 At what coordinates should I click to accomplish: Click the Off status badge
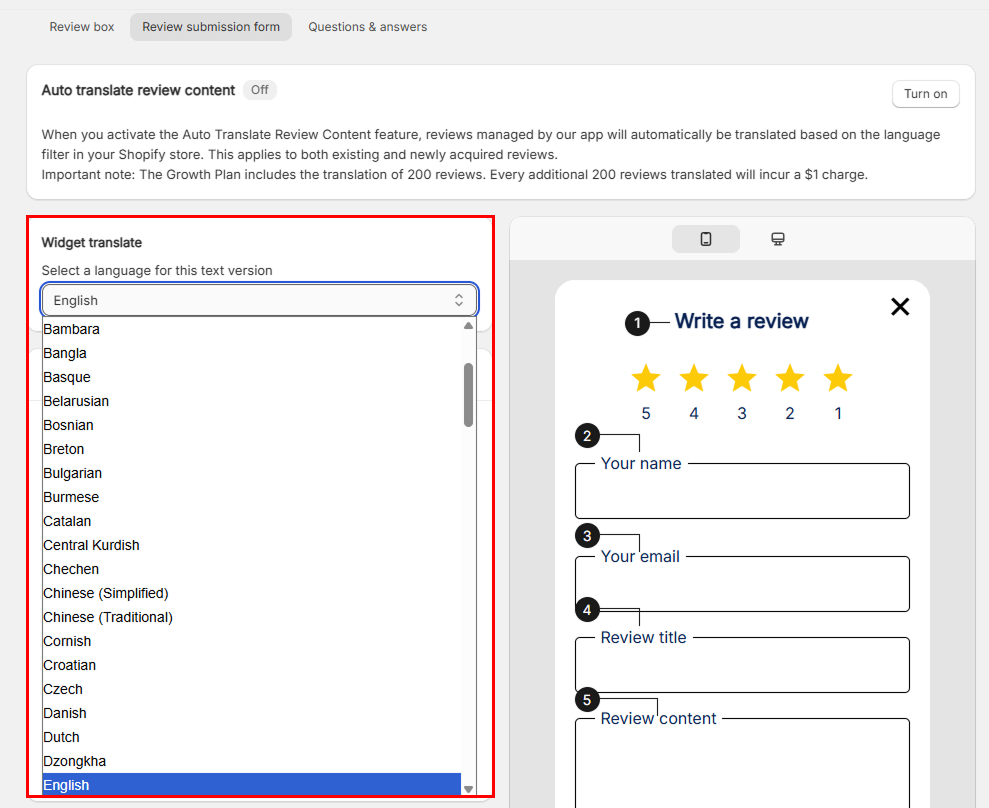click(260, 90)
